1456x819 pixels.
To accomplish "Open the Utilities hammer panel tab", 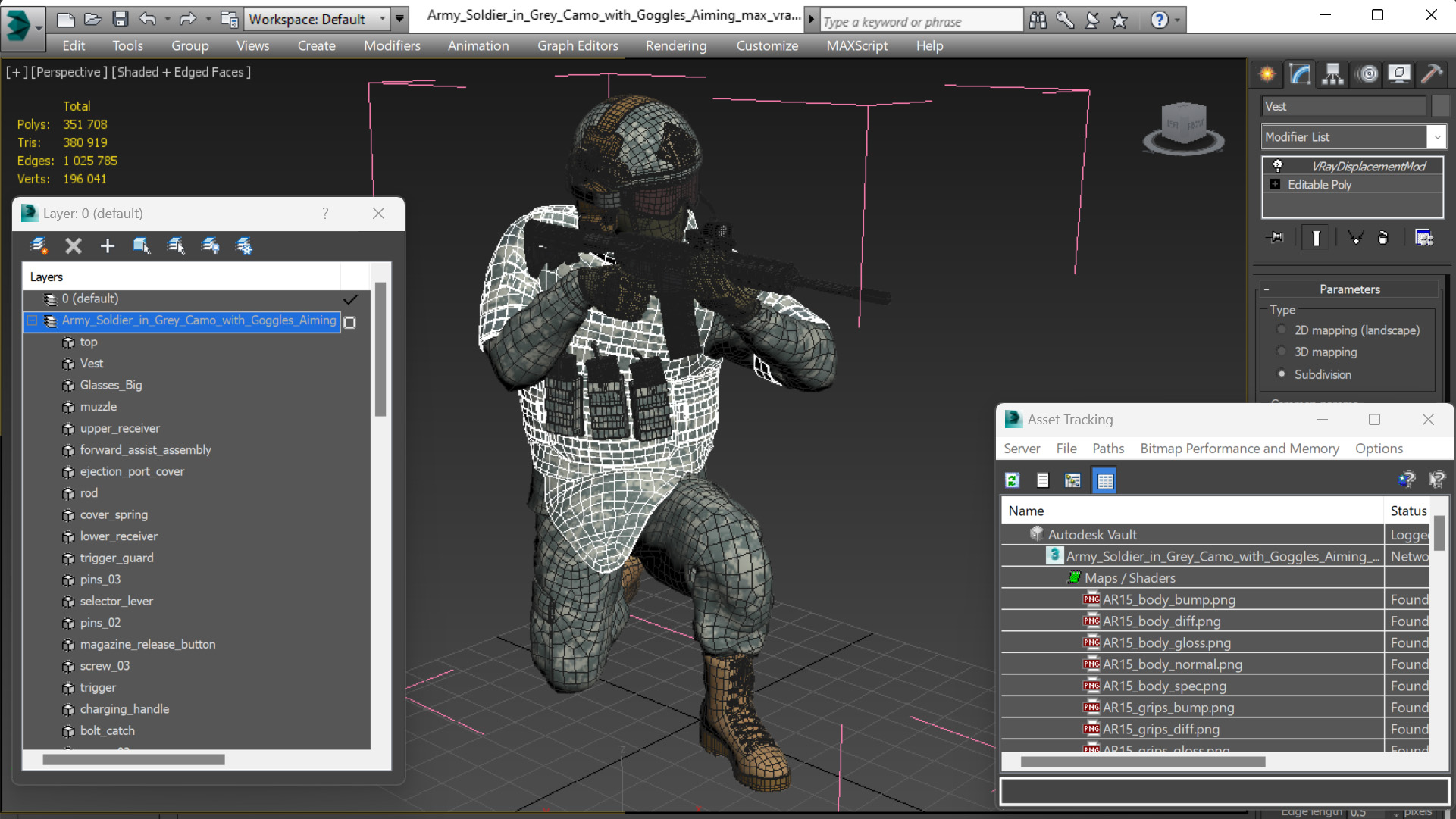I will coord(1432,73).
